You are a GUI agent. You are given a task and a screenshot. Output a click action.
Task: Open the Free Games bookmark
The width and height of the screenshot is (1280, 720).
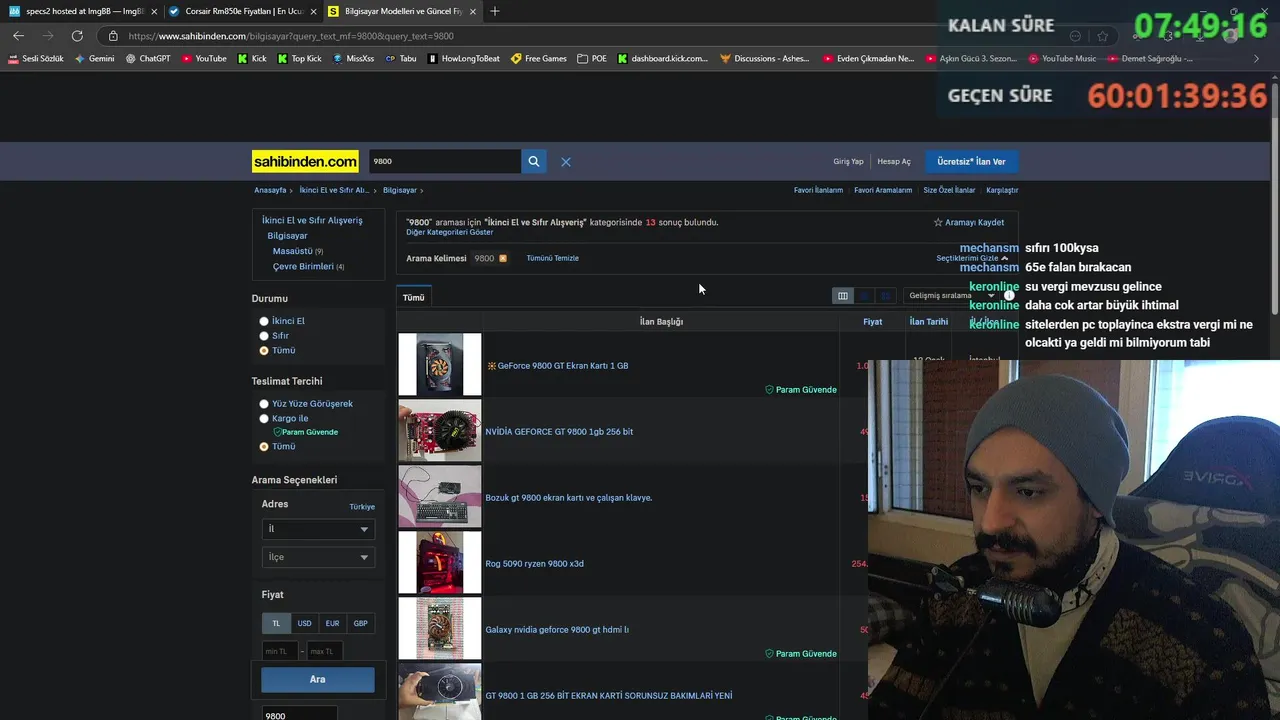click(x=539, y=59)
